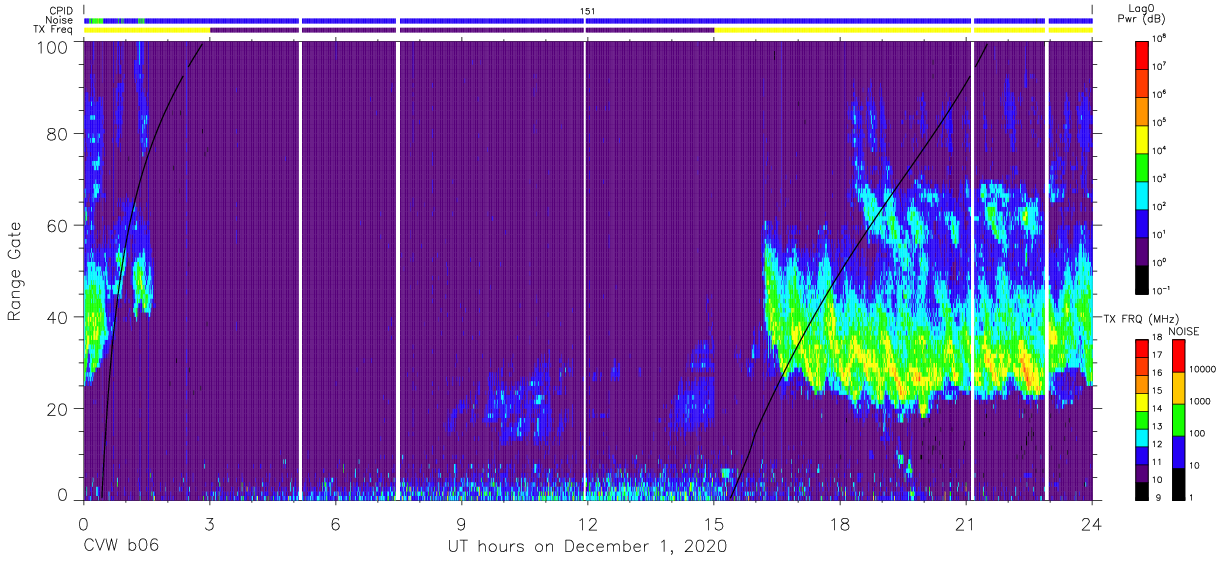
Task: Click the black segment of NOISE colorbar
Action: click(1179, 484)
